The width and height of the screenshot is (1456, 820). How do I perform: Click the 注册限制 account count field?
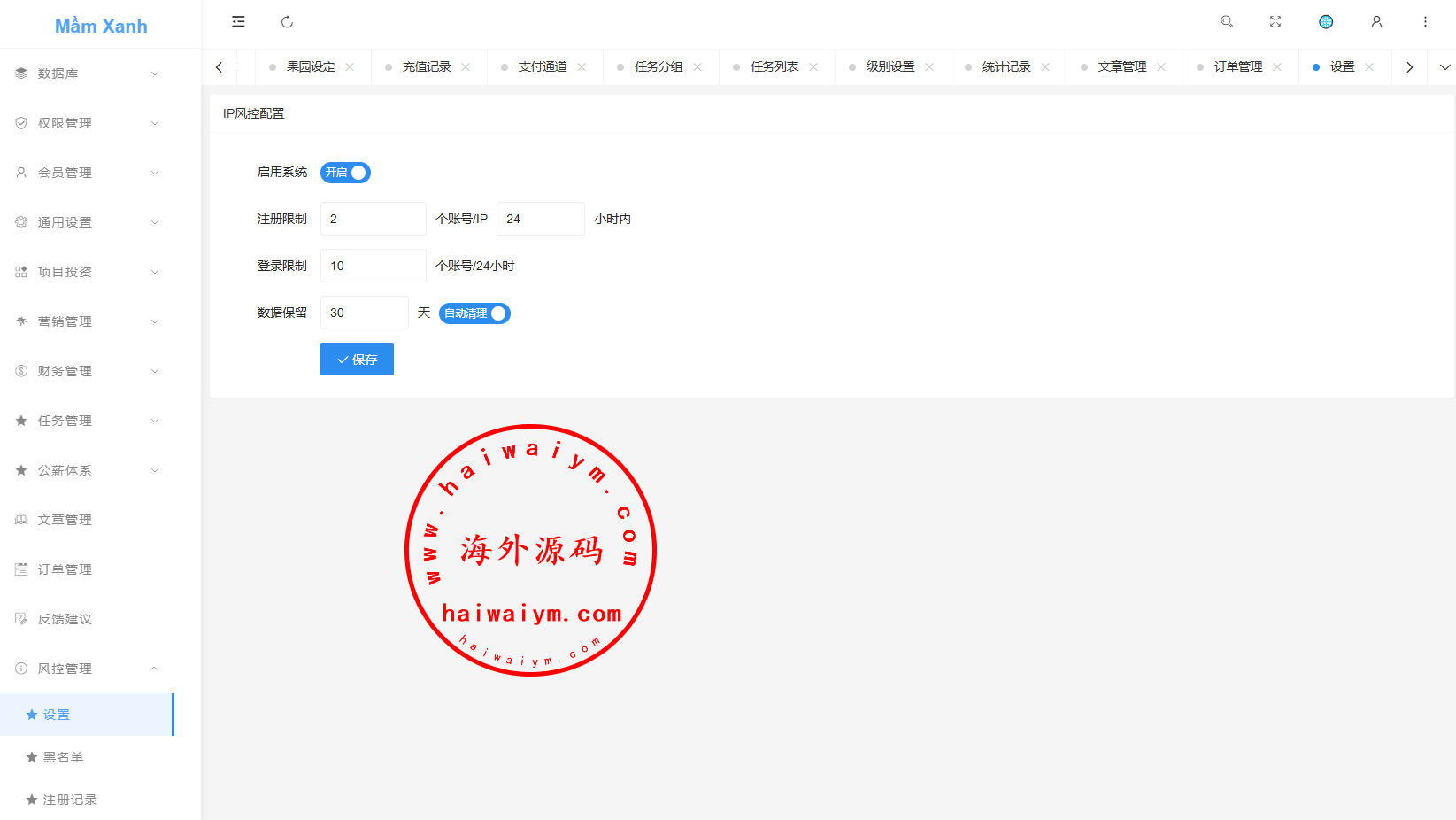coord(374,219)
